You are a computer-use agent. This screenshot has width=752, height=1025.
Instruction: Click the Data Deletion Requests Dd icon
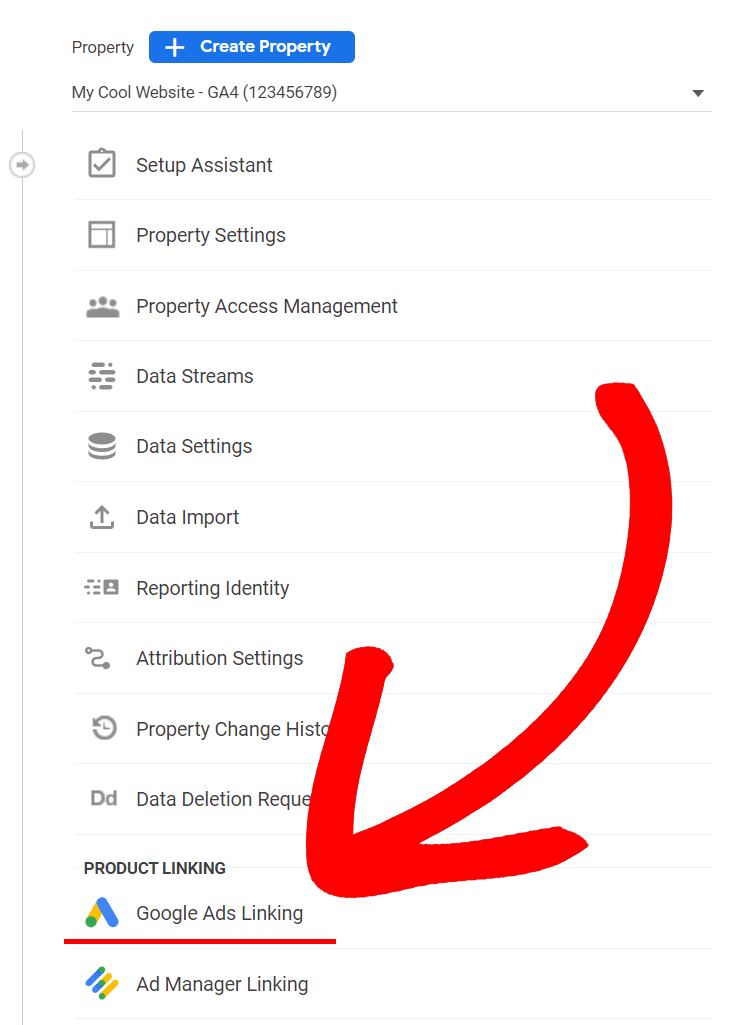click(x=101, y=799)
